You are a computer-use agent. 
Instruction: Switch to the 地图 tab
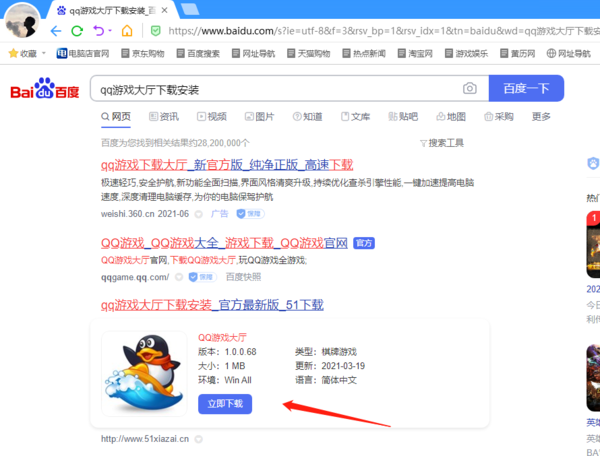coord(451,116)
